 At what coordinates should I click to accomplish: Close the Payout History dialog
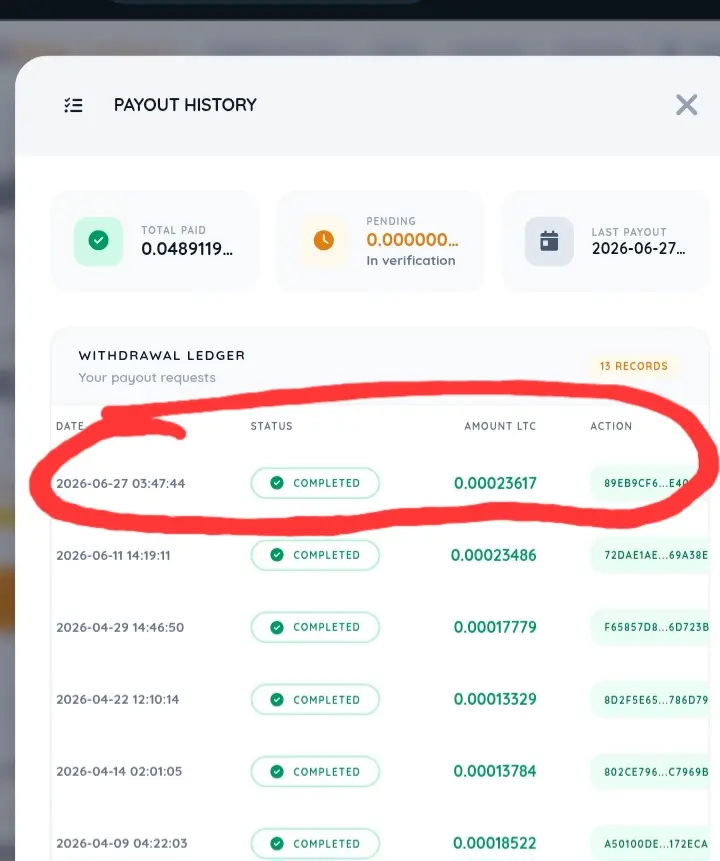click(x=686, y=104)
